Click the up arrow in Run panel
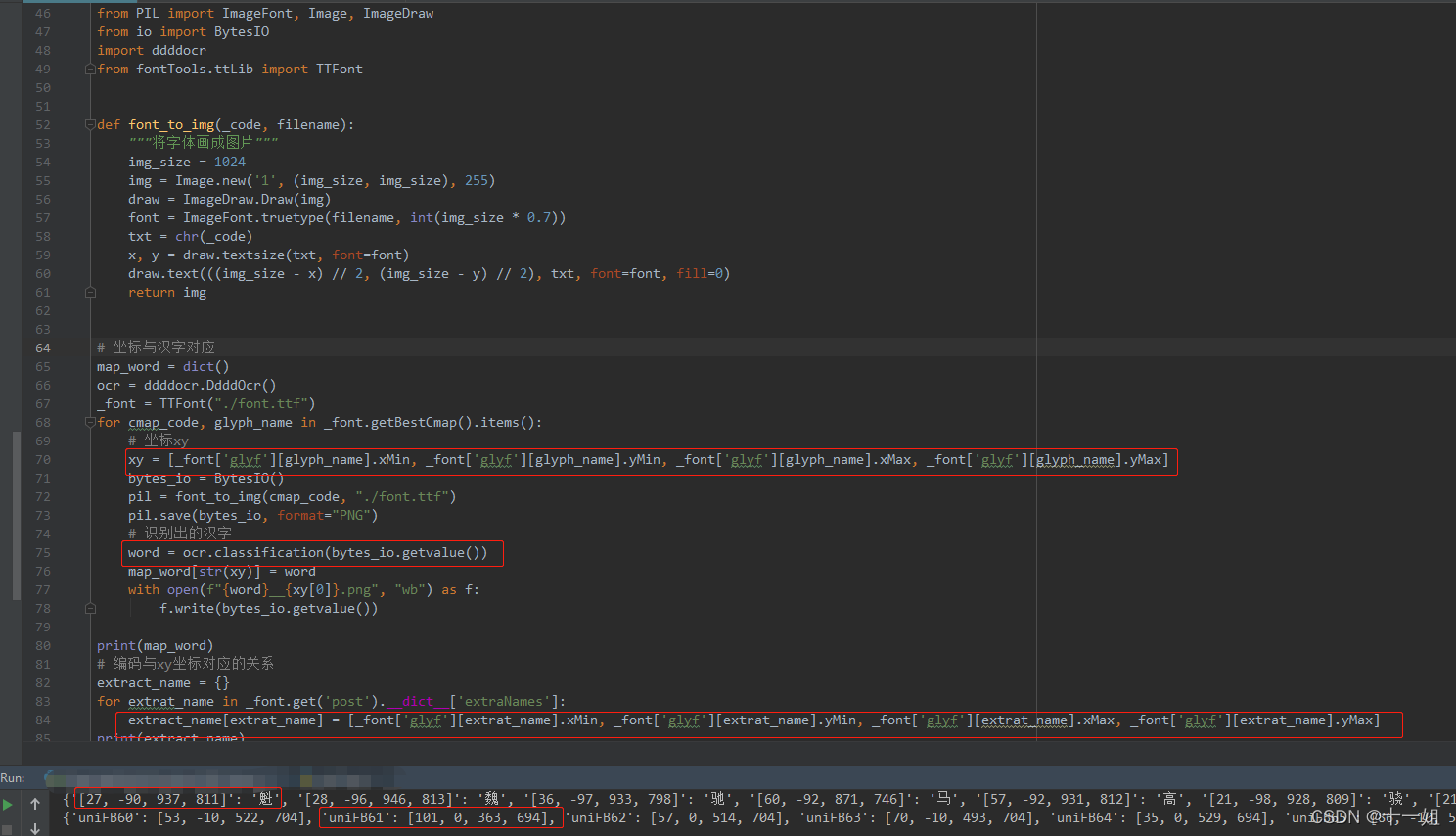Viewport: 1456px width, 836px height. [x=35, y=804]
